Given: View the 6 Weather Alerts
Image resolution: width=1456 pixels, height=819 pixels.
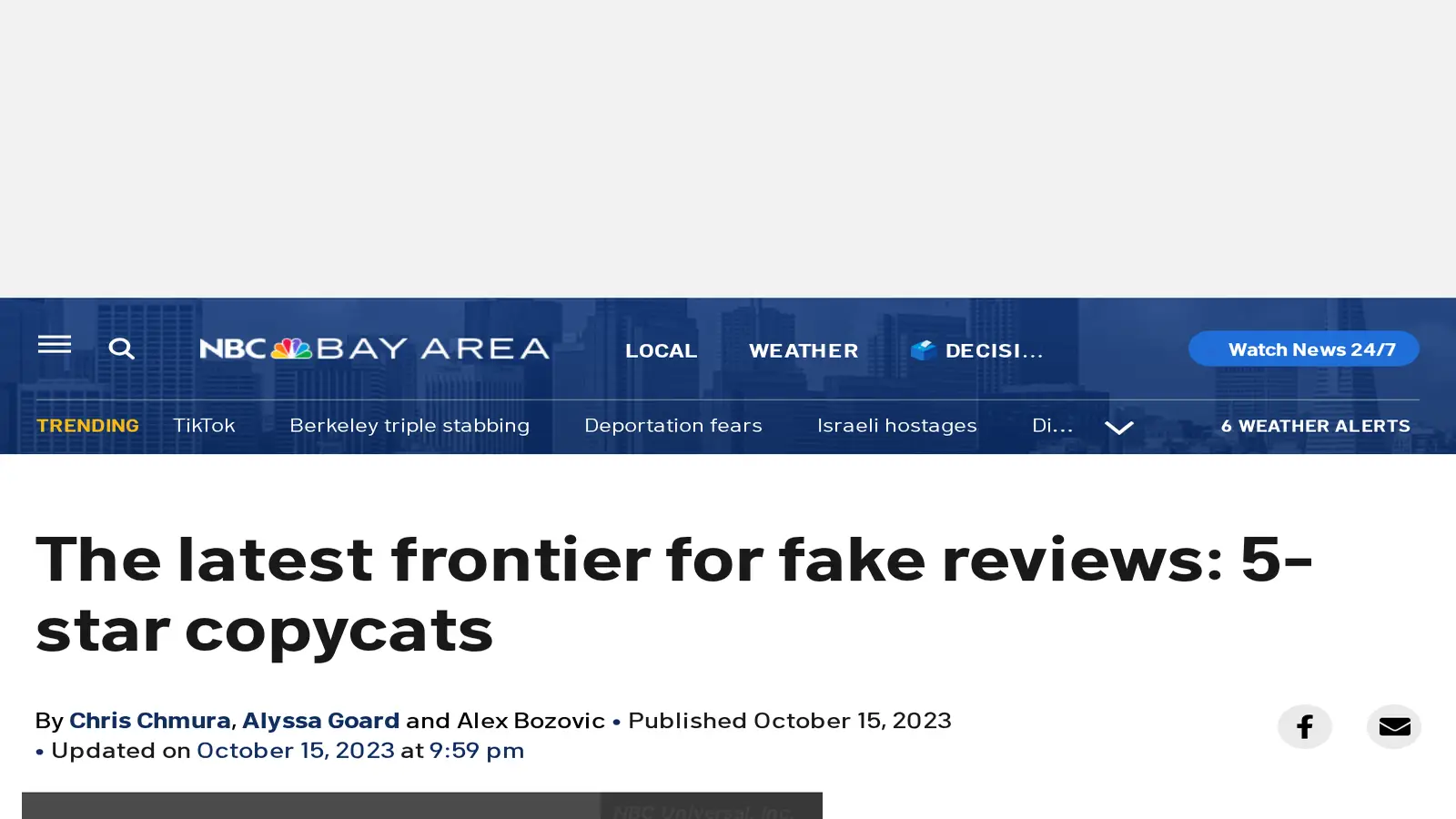Looking at the screenshot, I should 1315,426.
